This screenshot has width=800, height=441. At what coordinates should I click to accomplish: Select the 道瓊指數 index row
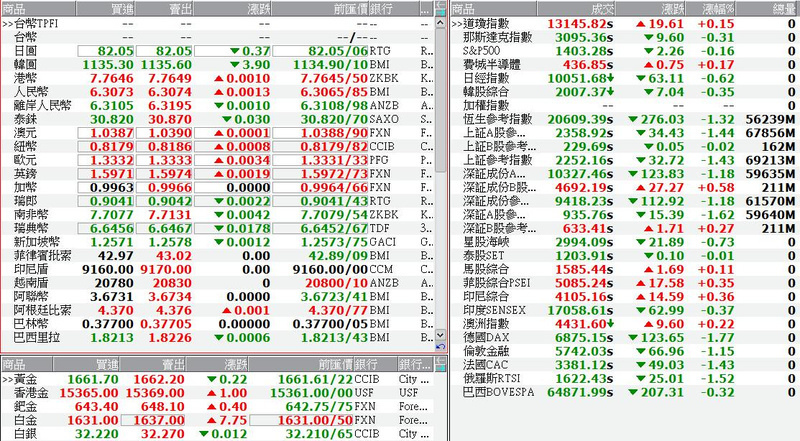[x=625, y=23]
